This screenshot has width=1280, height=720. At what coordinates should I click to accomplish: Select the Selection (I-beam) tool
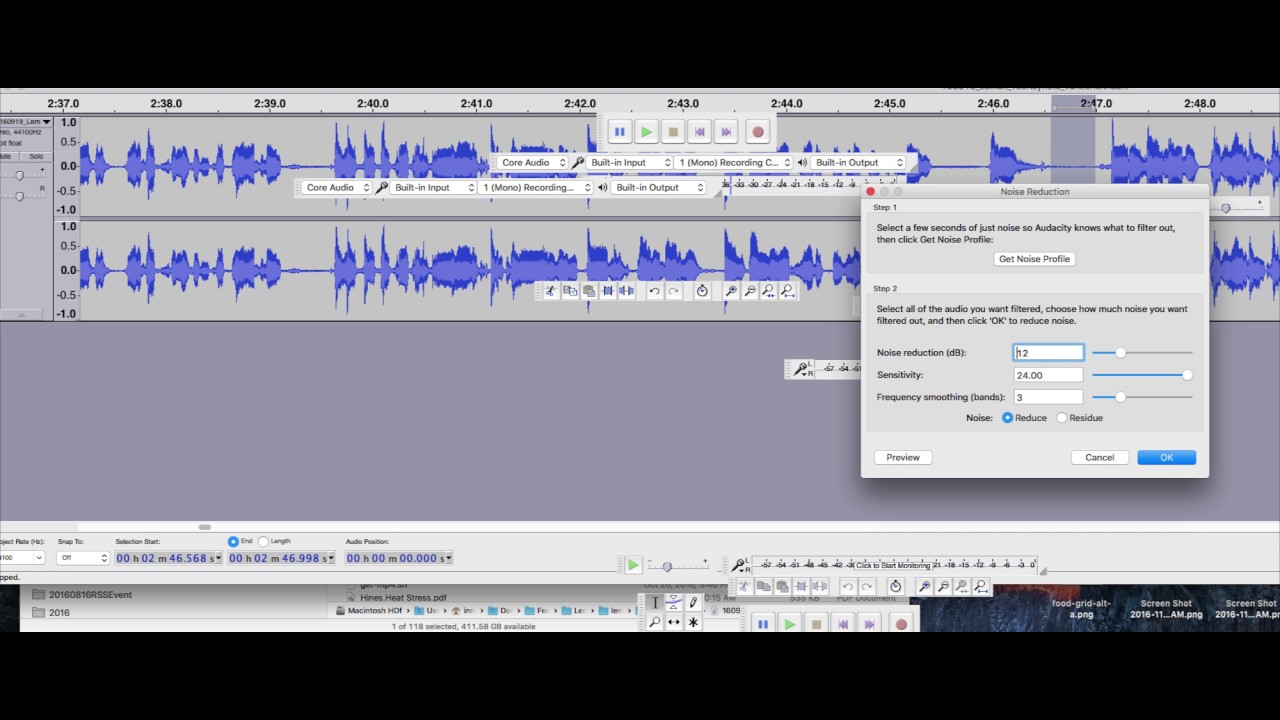click(655, 603)
